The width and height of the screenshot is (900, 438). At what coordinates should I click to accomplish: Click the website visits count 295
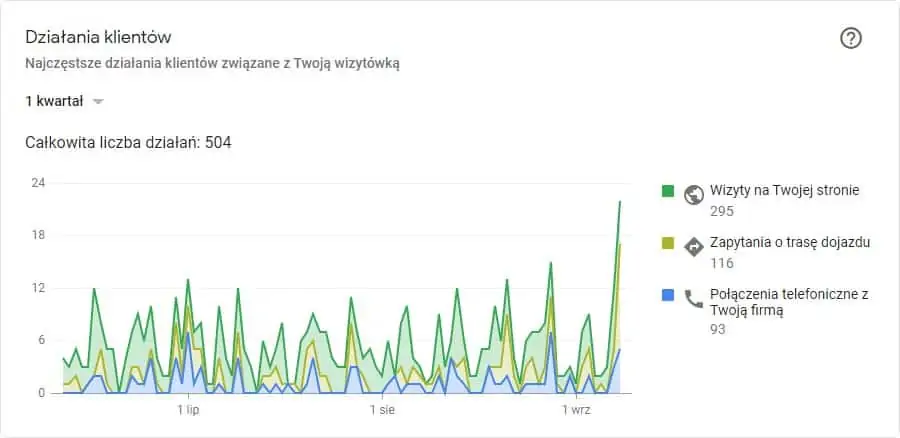click(x=722, y=211)
